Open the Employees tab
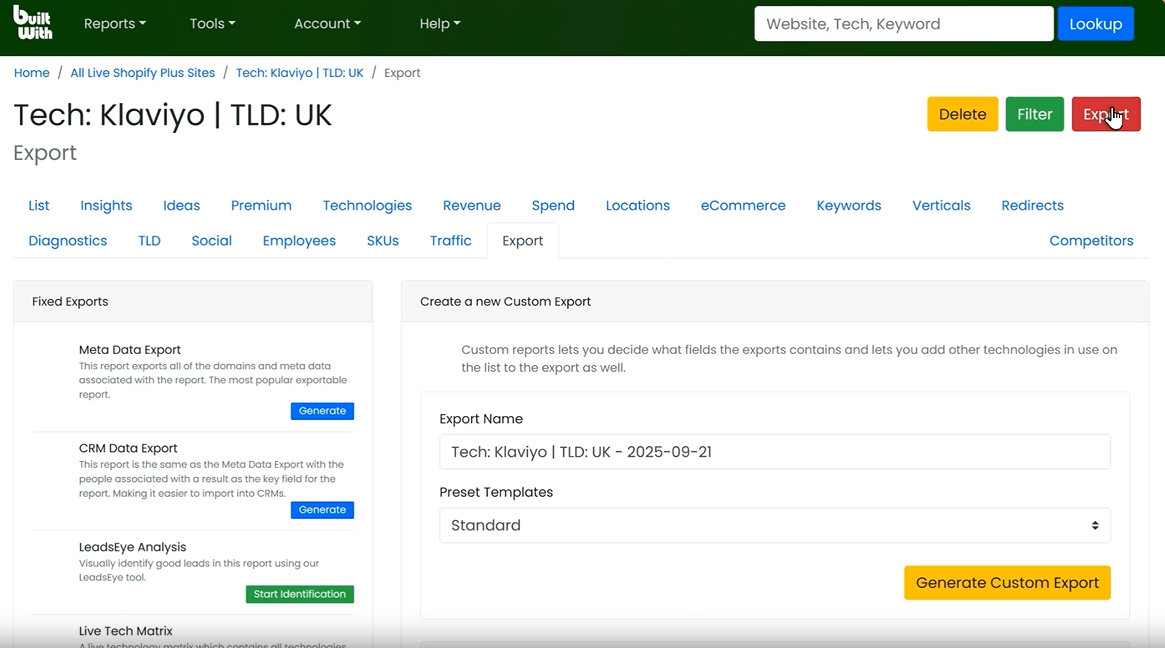Viewport: 1165px width, 648px height. point(299,241)
